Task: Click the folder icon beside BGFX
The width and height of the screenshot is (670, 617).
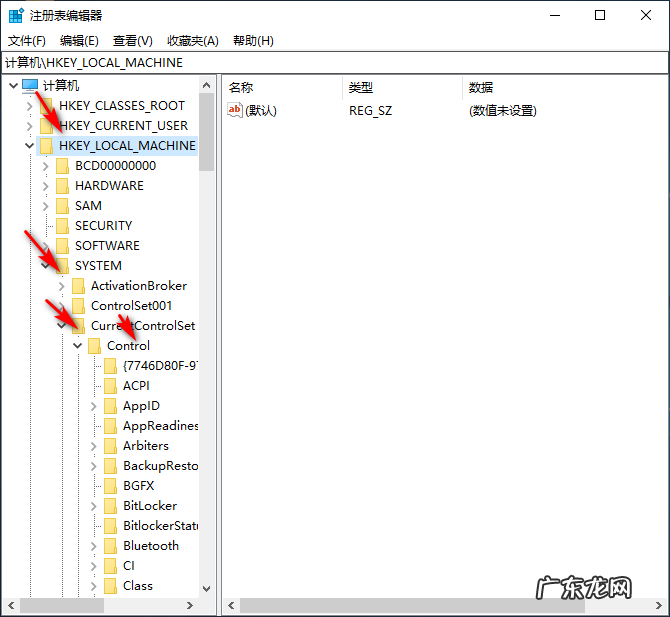Action: (110, 486)
